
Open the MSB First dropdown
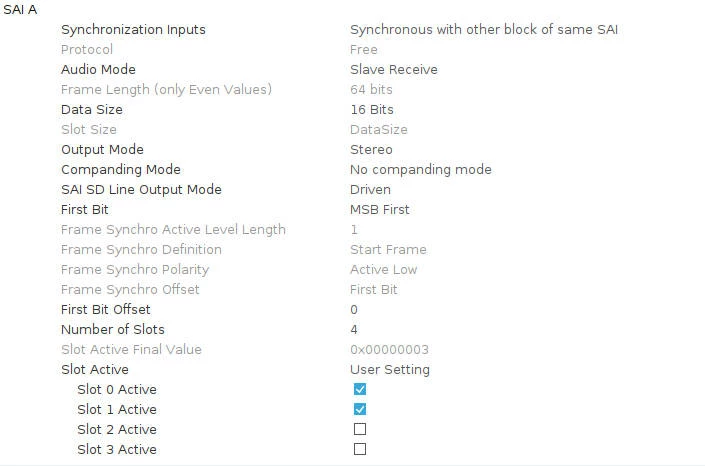point(379,210)
